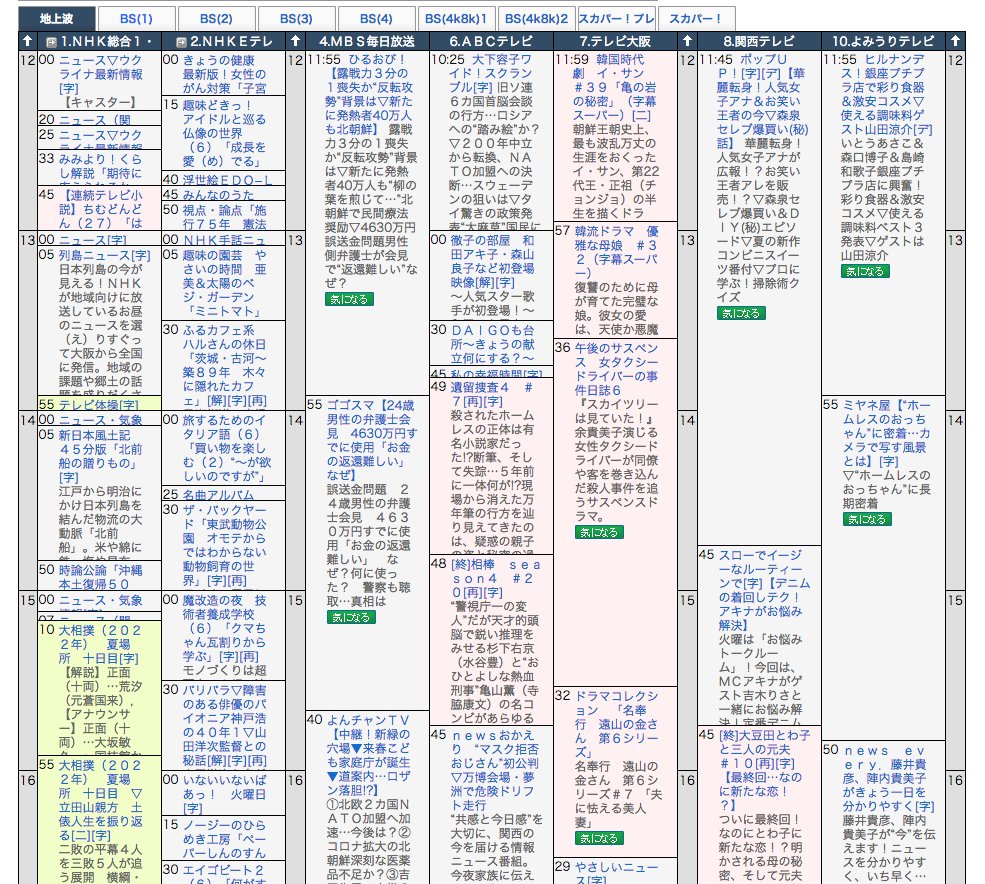The height and width of the screenshot is (884, 985).
Task: Open 相棒 season4 #20 link
Action: pos(495,579)
